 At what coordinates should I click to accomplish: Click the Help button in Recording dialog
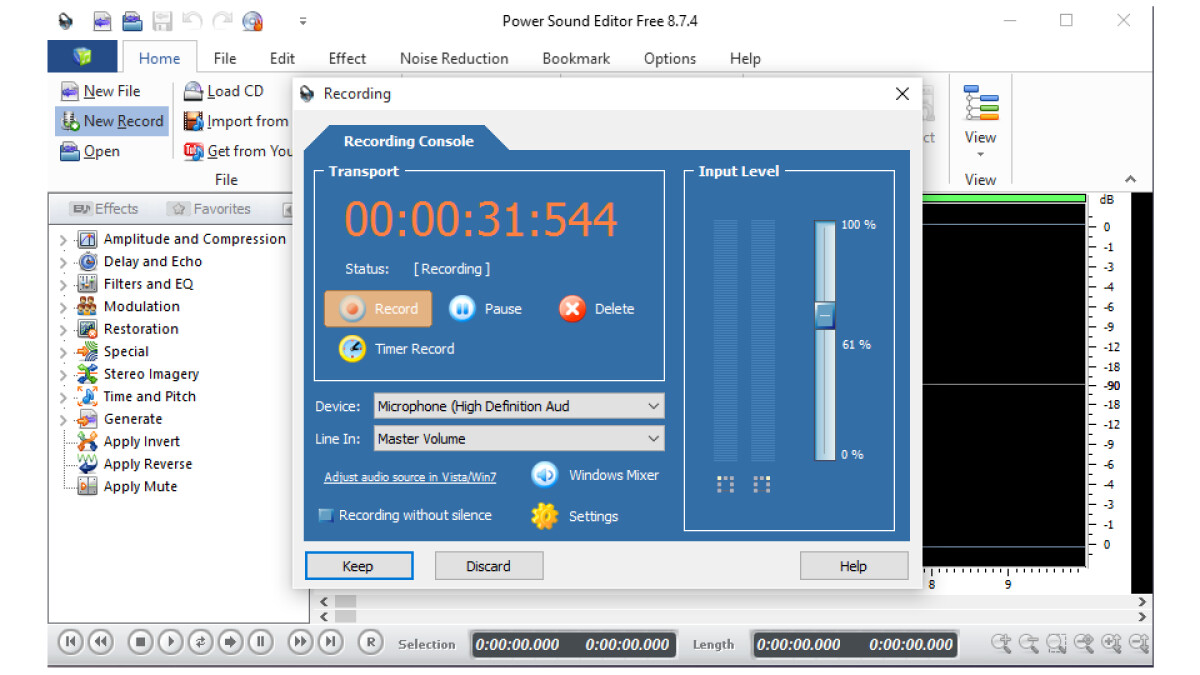point(853,566)
